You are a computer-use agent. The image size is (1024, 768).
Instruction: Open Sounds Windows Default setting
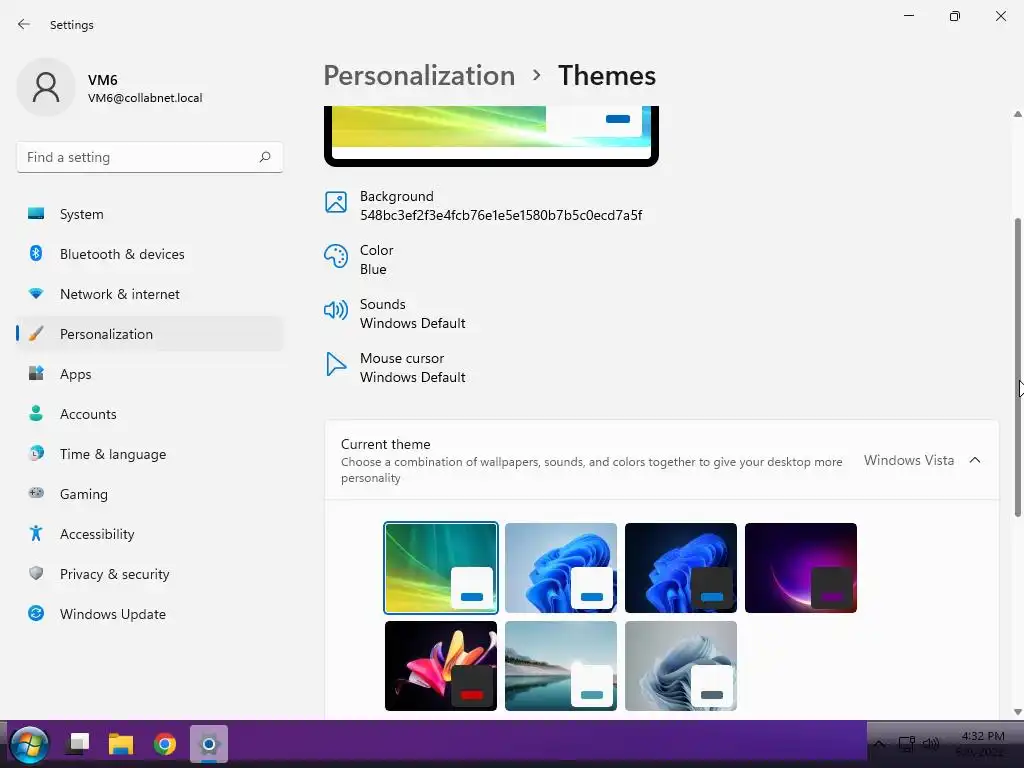pyautogui.click(x=413, y=313)
